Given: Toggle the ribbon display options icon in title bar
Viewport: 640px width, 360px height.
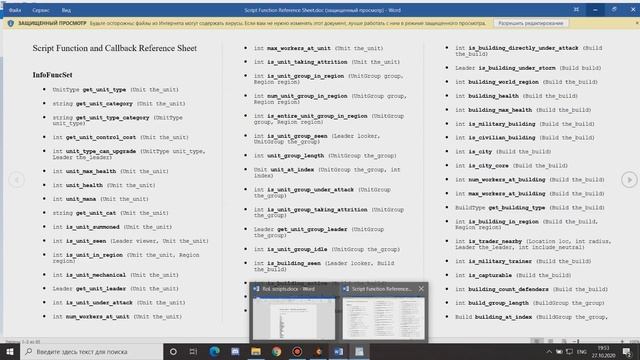Looking at the screenshot, I should (576, 9).
